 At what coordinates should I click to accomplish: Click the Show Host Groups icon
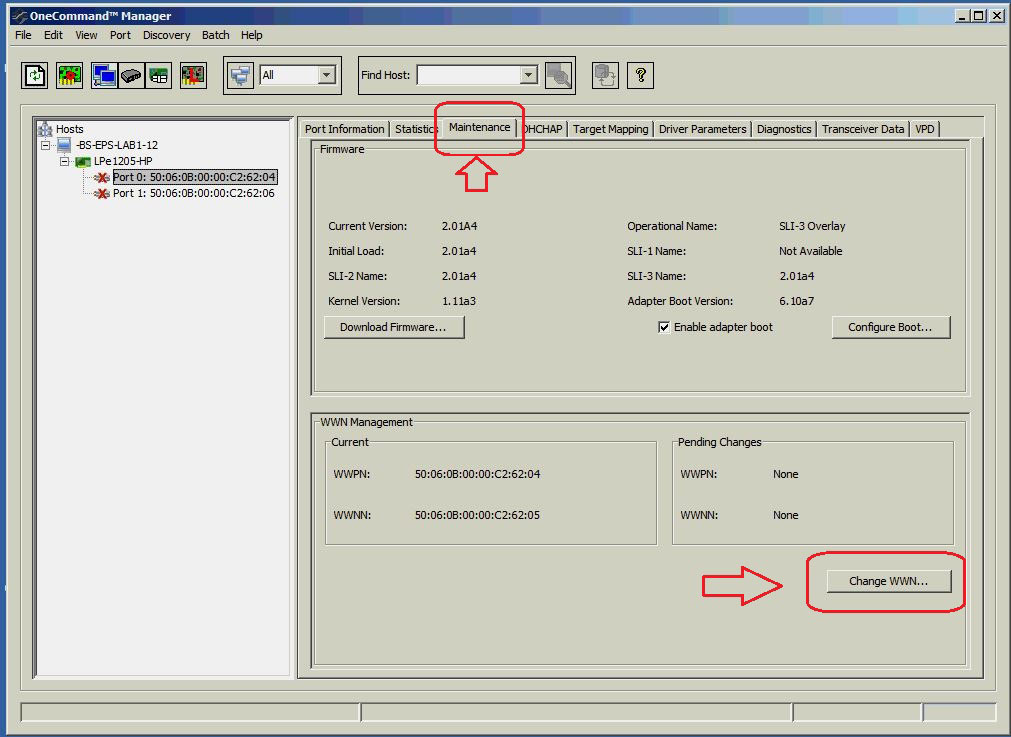click(x=240, y=75)
